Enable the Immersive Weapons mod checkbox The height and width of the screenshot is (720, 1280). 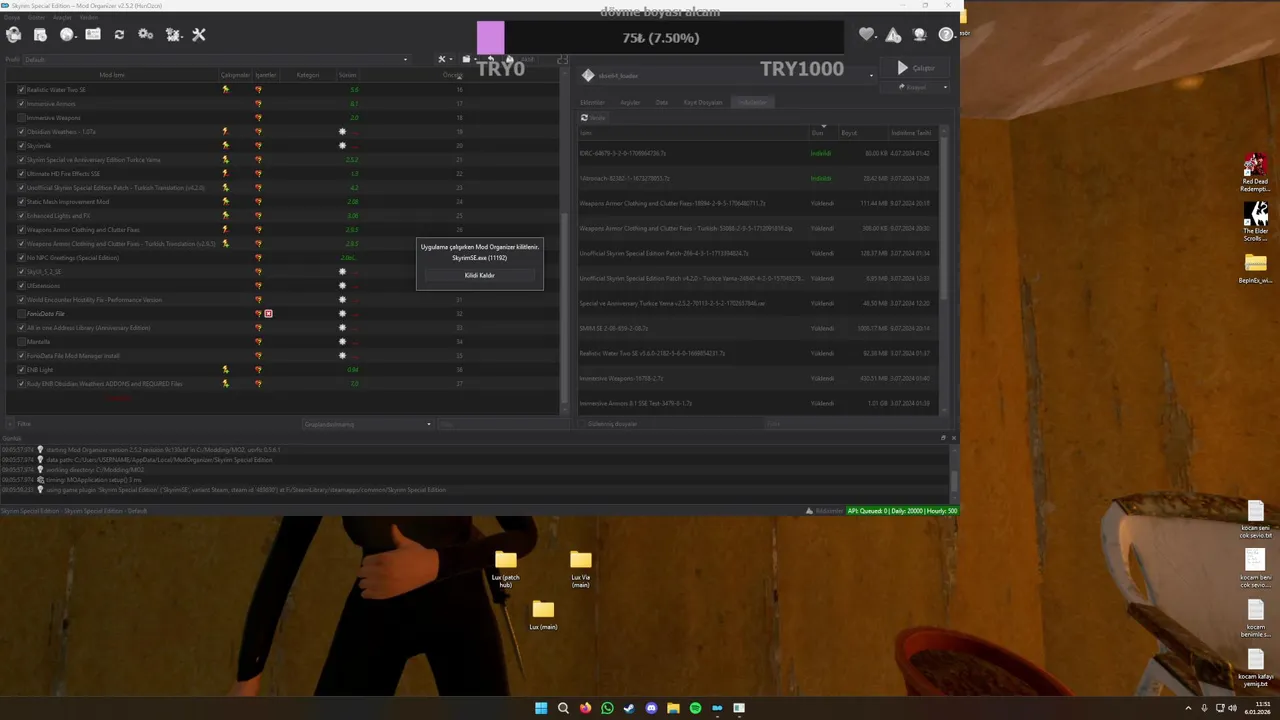pos(21,118)
